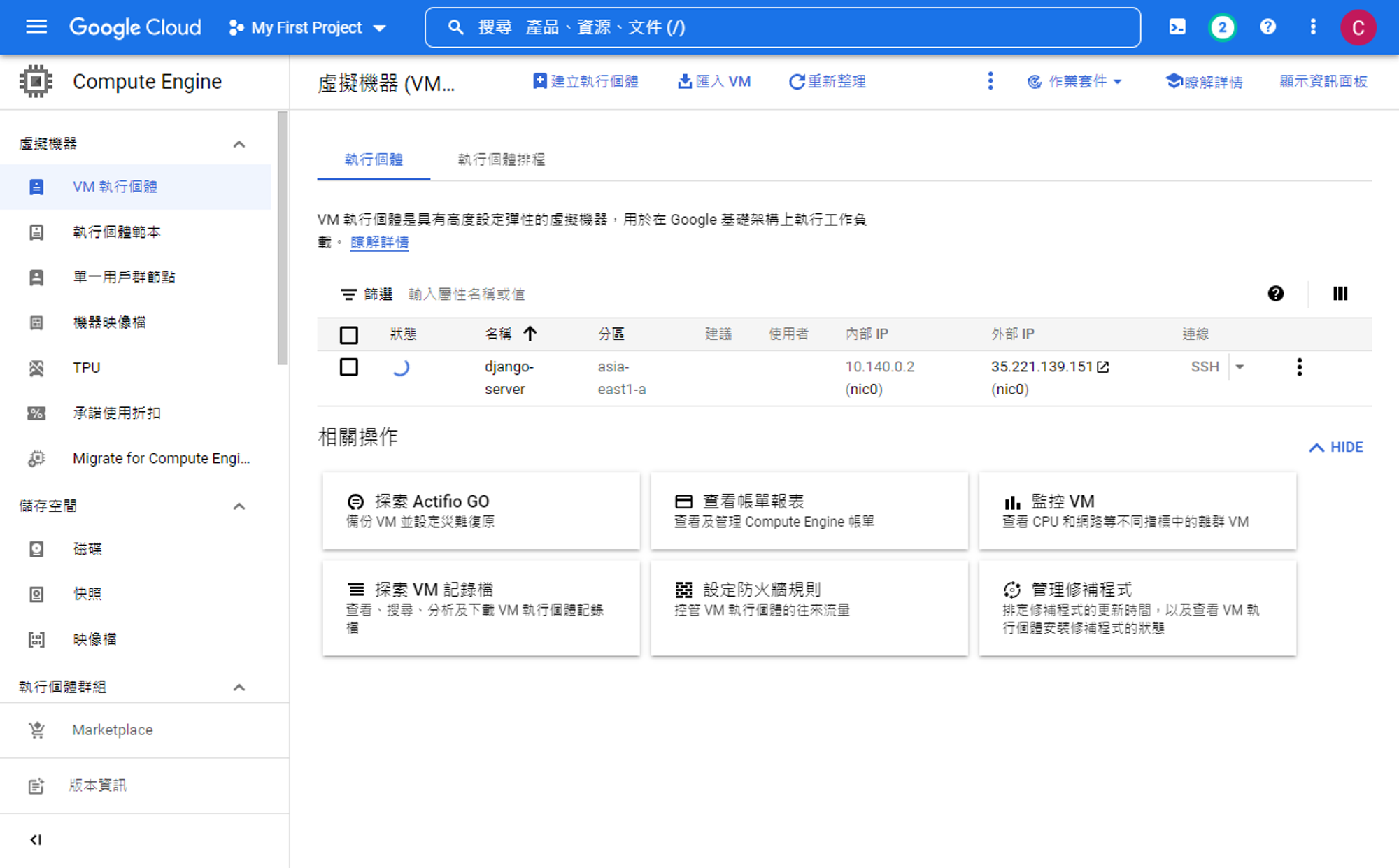Click the Compute Engine chip icon
This screenshot has width=1399, height=868.
tap(36, 82)
